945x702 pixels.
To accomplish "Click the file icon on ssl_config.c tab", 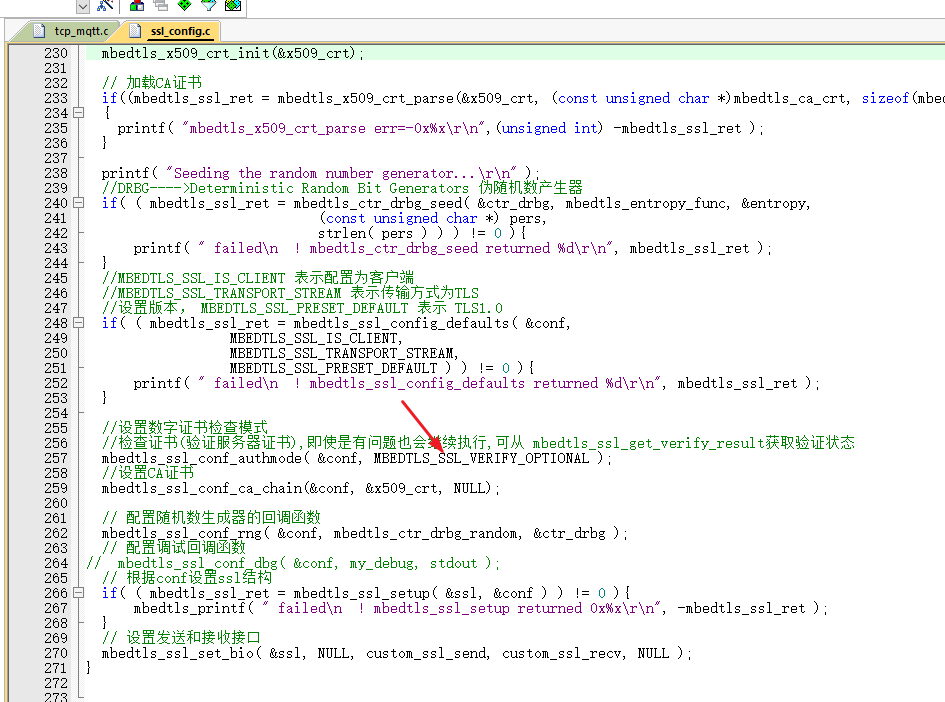I will 134,31.
